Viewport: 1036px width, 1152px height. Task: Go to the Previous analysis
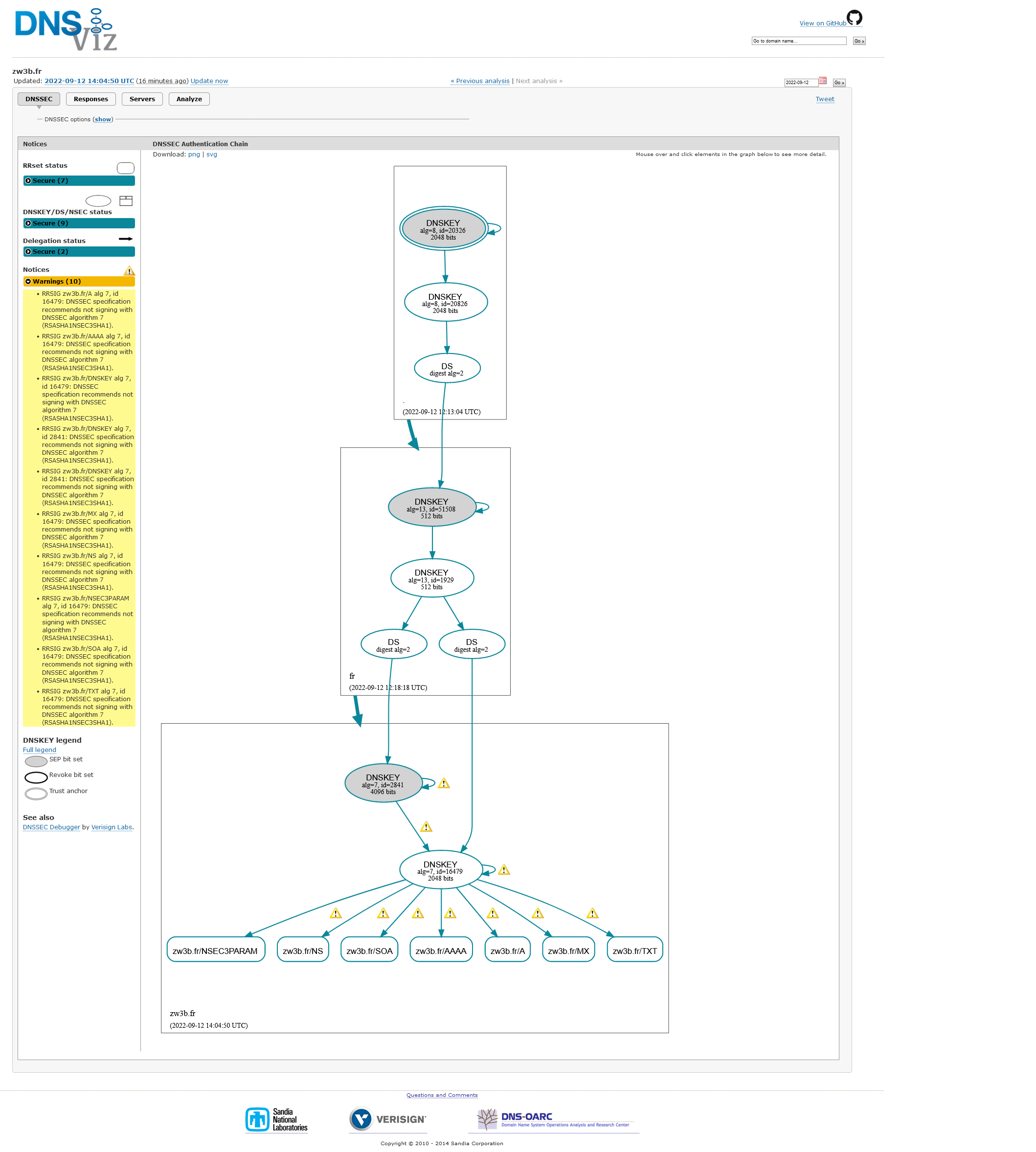[x=479, y=81]
